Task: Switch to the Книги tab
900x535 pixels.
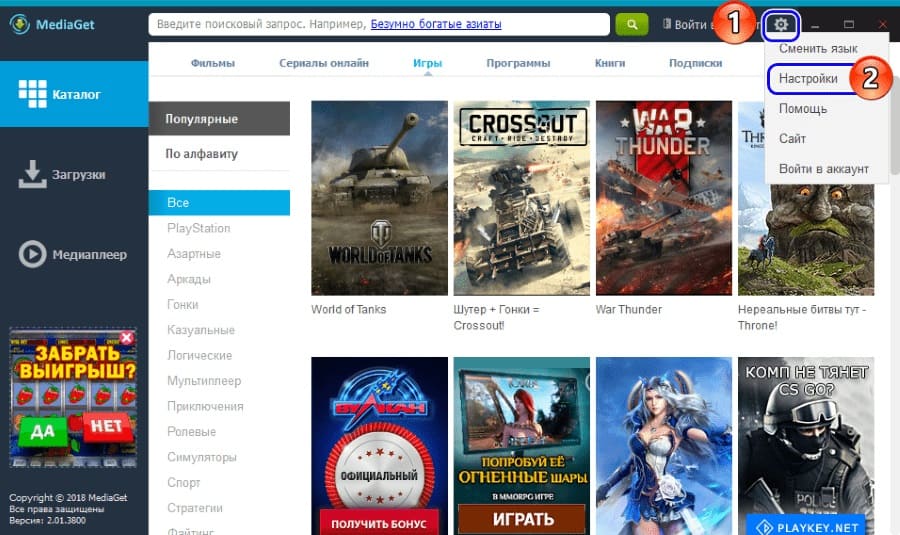Action: (x=610, y=63)
